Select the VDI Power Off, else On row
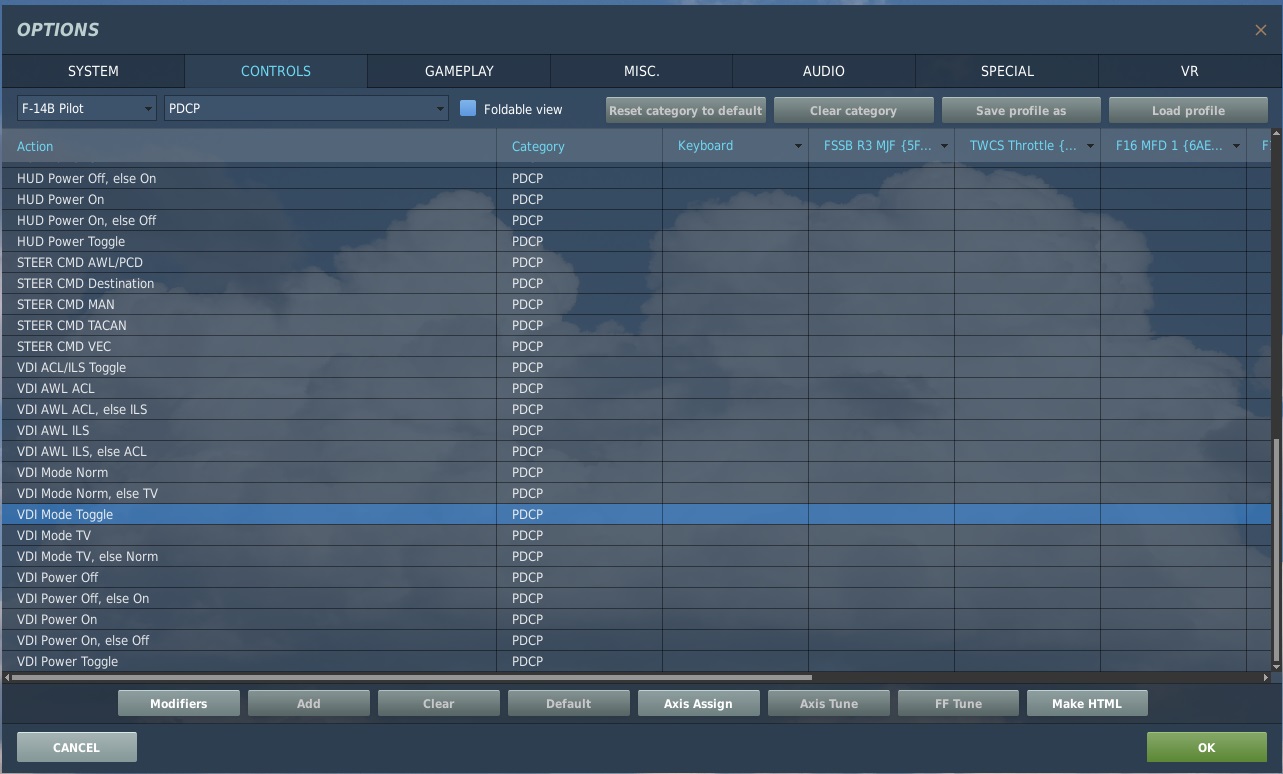The height and width of the screenshot is (774, 1283). (x=636, y=598)
